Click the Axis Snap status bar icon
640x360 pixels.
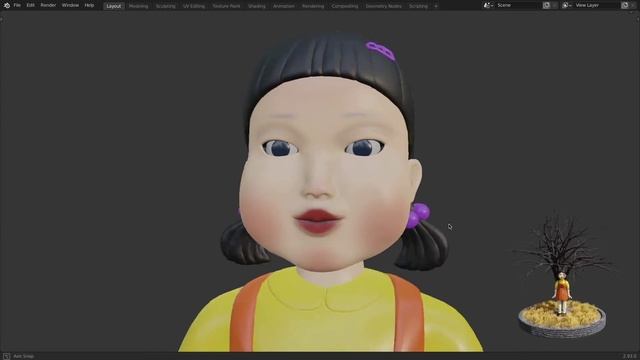(7, 356)
